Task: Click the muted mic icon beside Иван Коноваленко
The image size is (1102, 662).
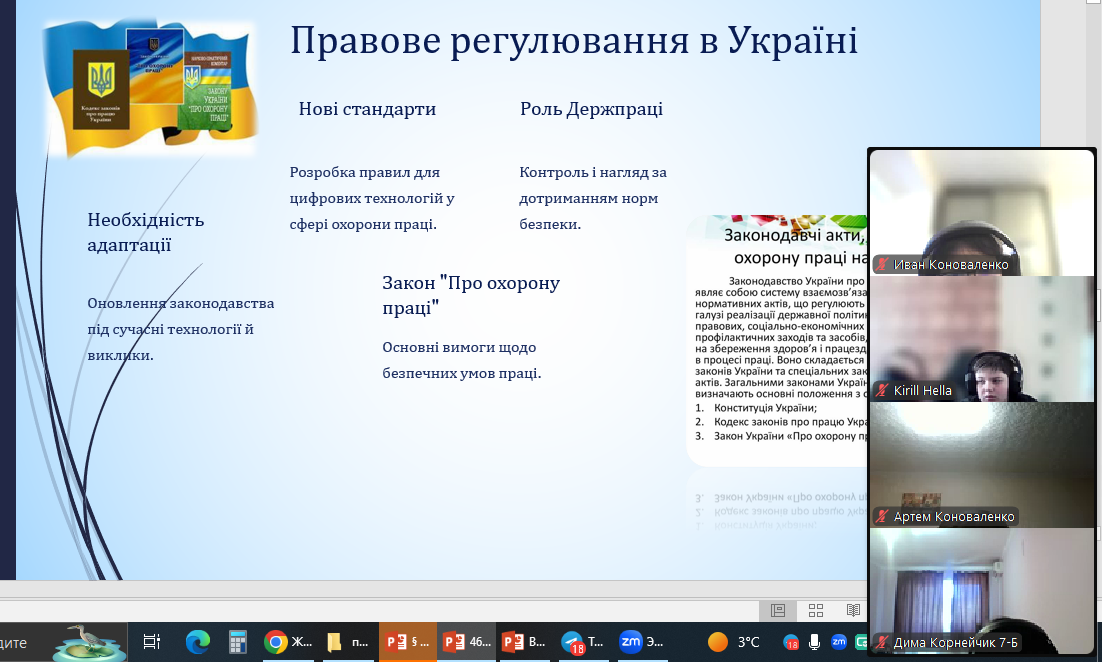Action: pos(882,265)
